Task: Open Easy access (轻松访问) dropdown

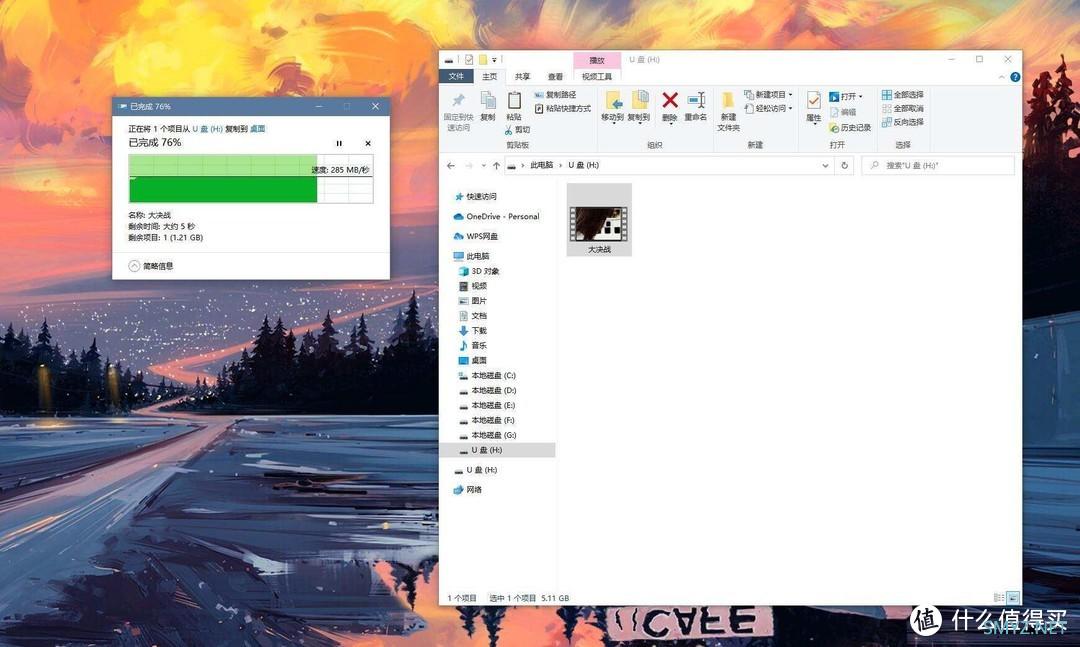Action: pyautogui.click(x=768, y=109)
